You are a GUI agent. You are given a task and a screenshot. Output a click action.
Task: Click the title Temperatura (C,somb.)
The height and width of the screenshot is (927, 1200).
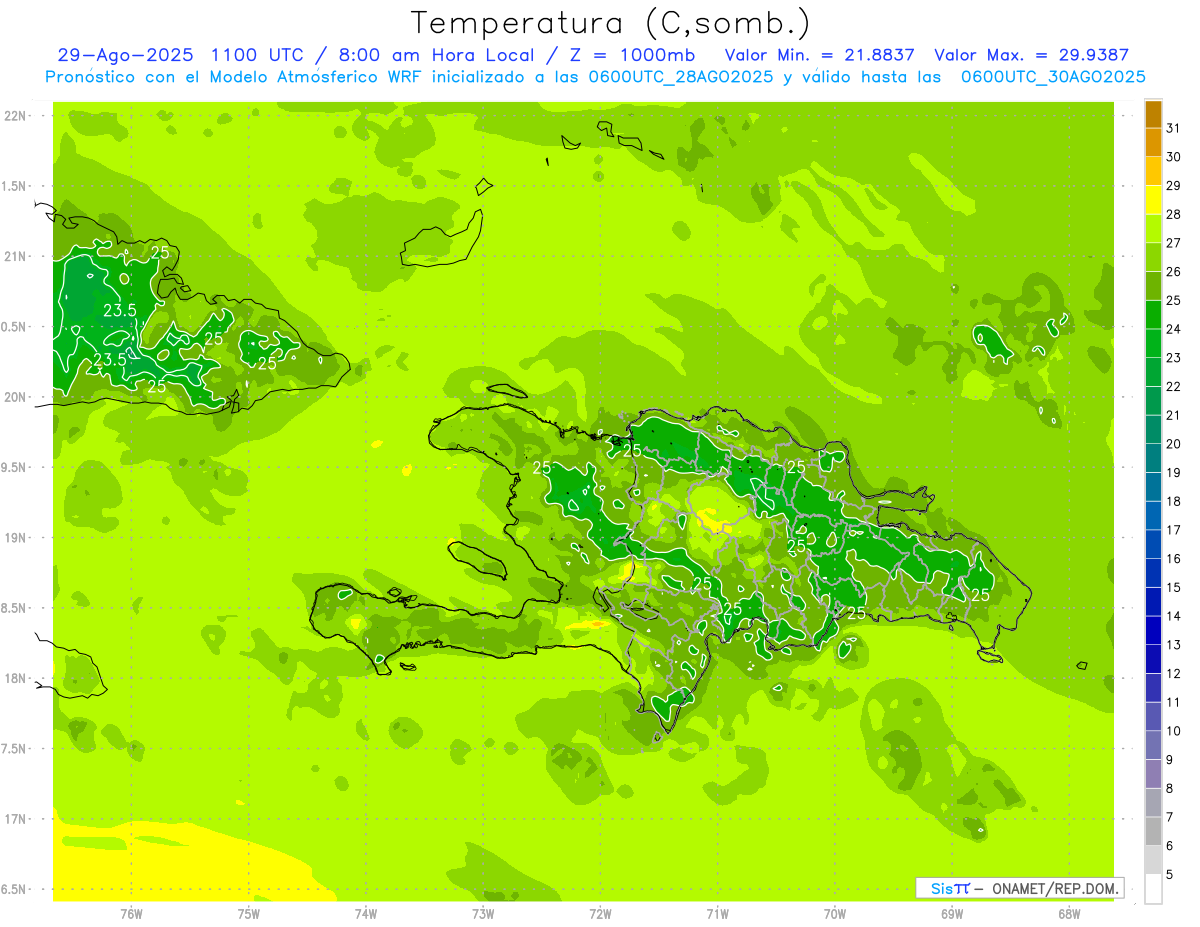(x=610, y=24)
